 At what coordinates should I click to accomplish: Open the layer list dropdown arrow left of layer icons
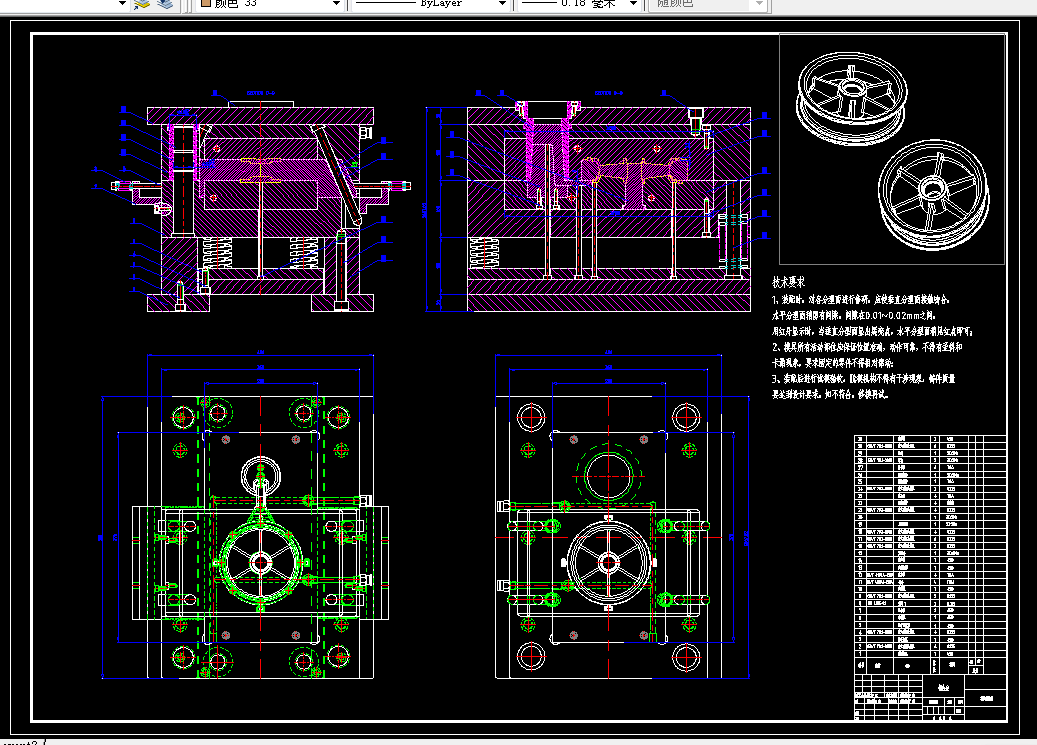[122, 4]
